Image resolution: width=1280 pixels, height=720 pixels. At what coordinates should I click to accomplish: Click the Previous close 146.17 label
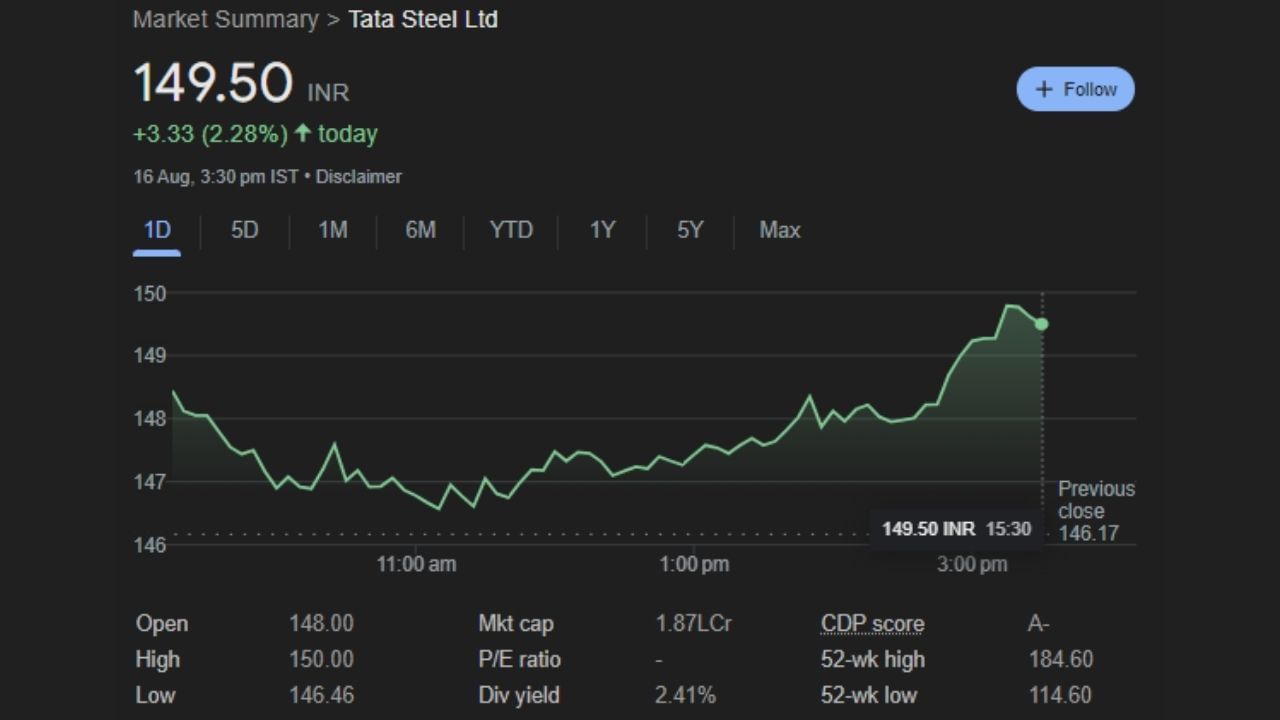(1096, 511)
